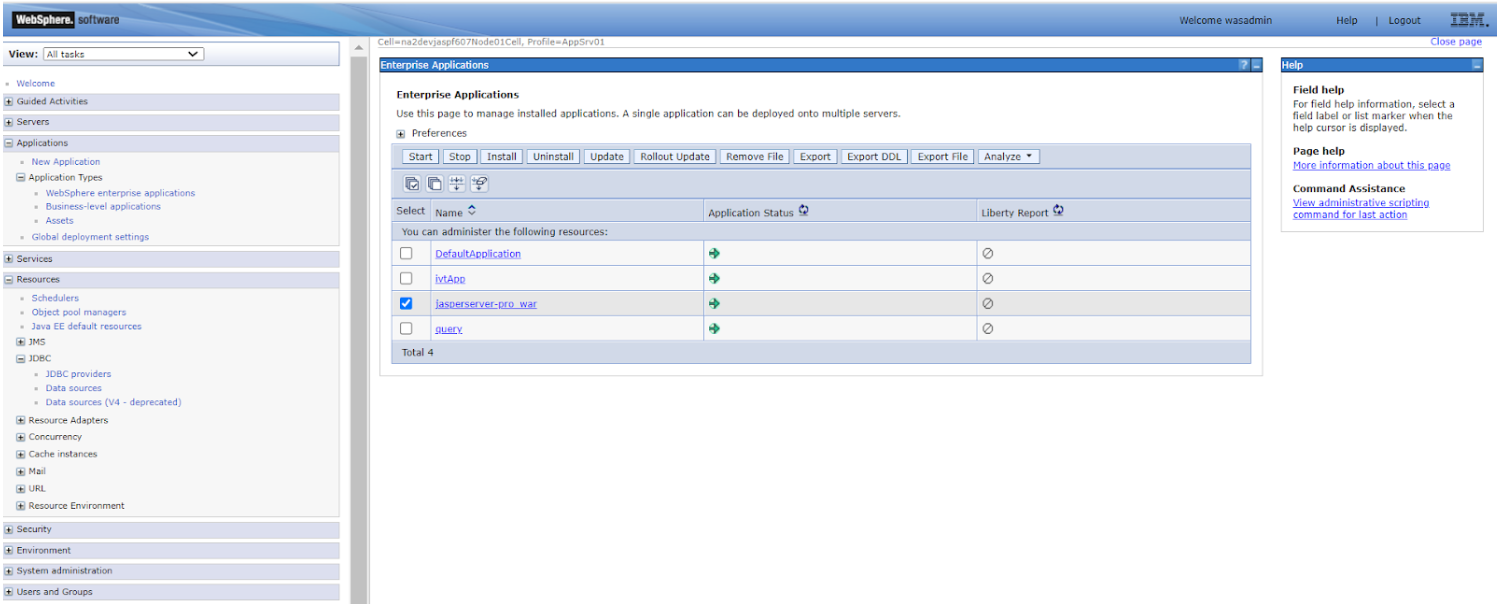The width and height of the screenshot is (1498, 604).
Task: Click jasperserver-pro_war Liberty Report icon
Action: [x=988, y=304]
